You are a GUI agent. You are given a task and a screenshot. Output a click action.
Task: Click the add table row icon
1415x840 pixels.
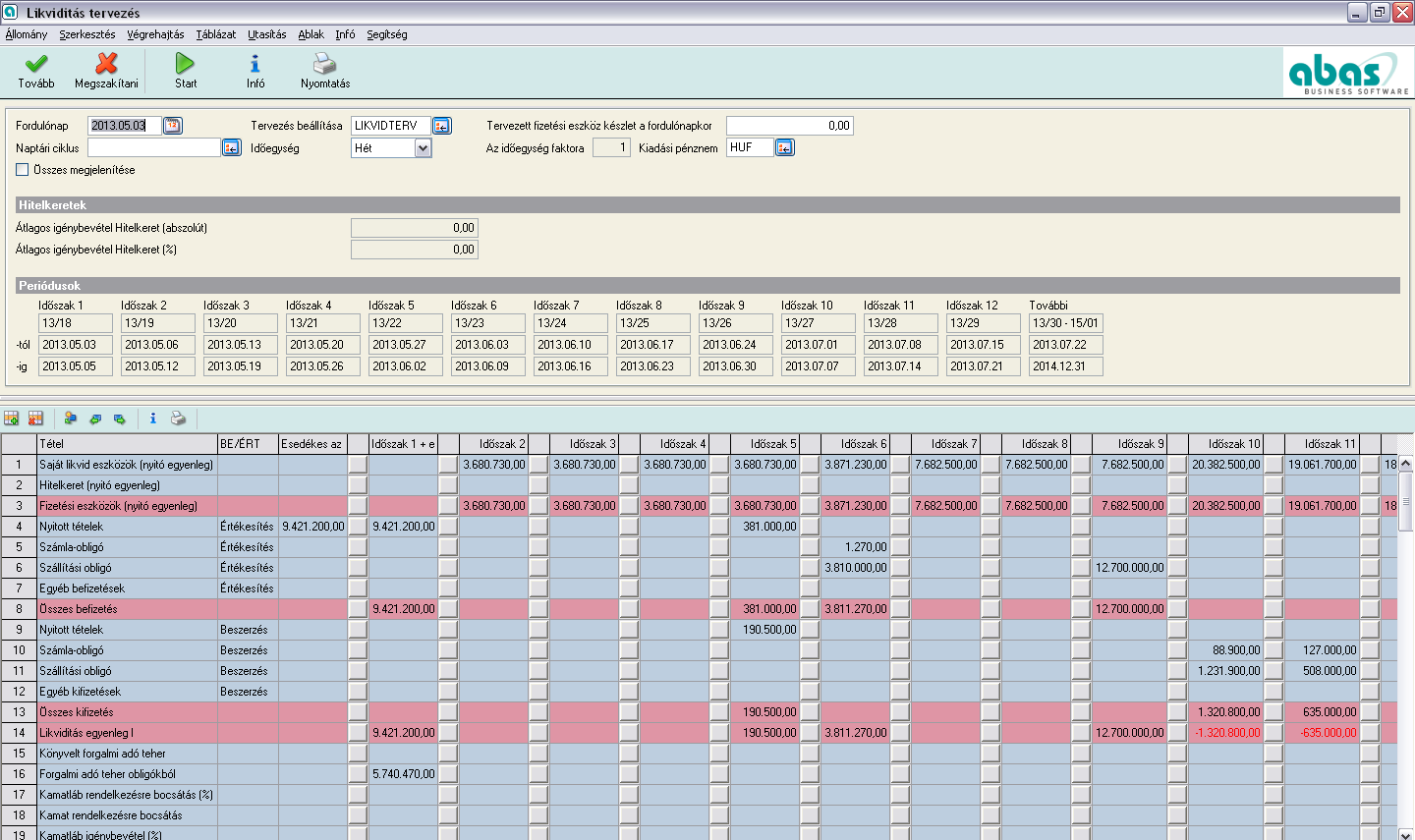click(12, 419)
